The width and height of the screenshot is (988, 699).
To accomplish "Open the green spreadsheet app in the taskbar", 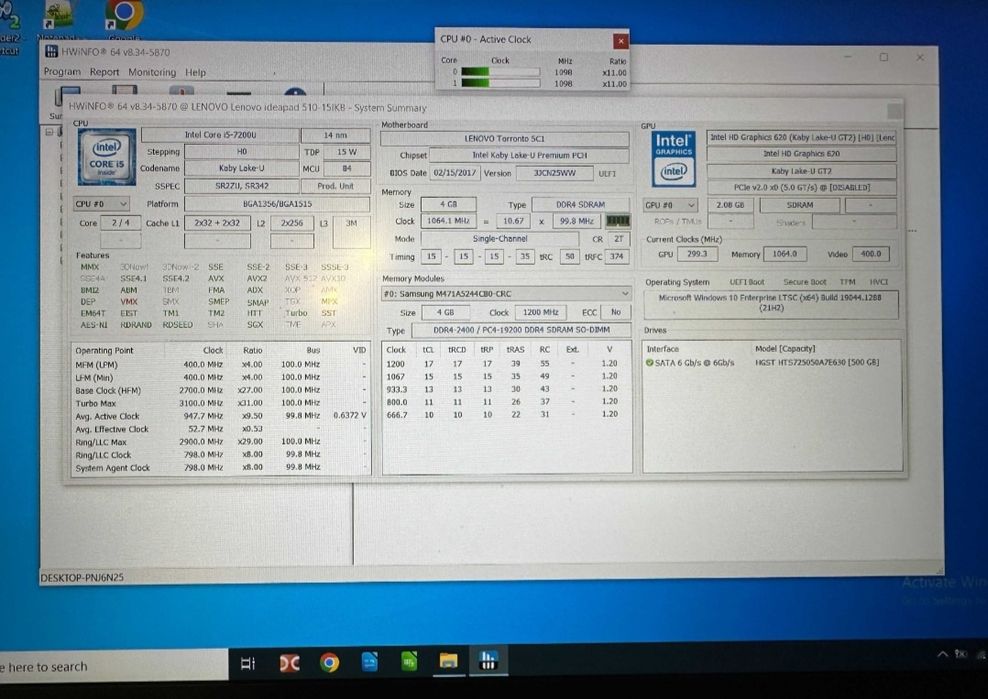I will tap(409, 661).
